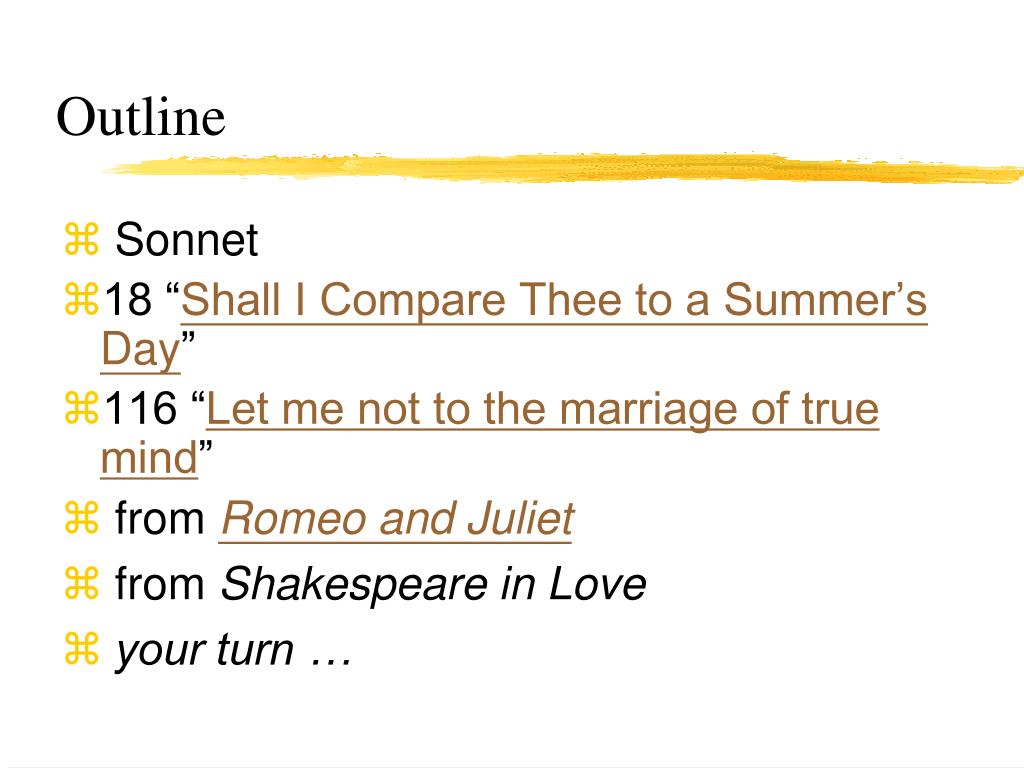Click the Sonnet heading text
This screenshot has height=768, width=1024.
point(187,240)
